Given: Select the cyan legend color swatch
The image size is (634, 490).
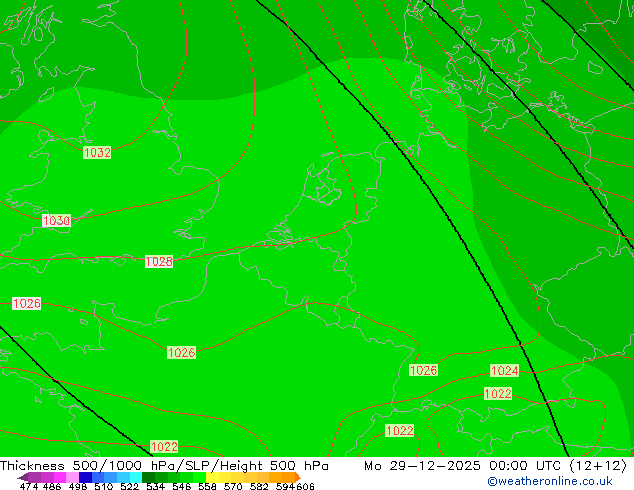Looking at the screenshot, I should [x=136, y=477].
